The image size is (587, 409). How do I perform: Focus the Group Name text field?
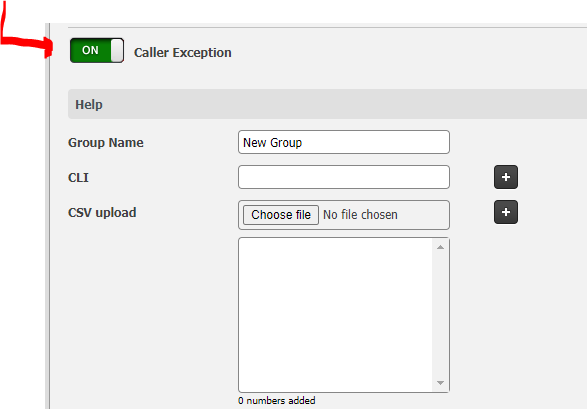(x=344, y=142)
